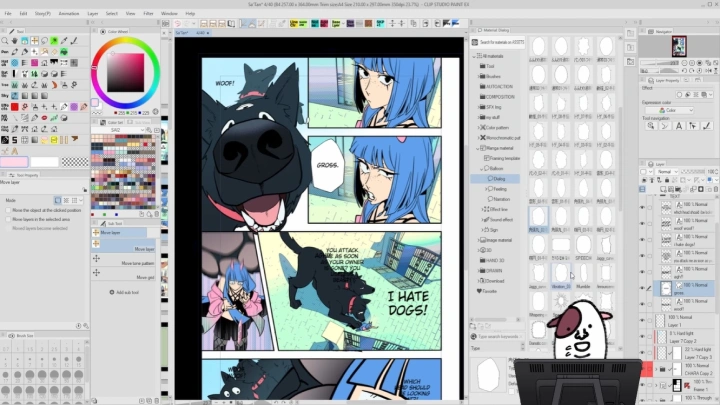Select the pink square tool icon
This screenshot has height=405, width=720.
coord(34,62)
